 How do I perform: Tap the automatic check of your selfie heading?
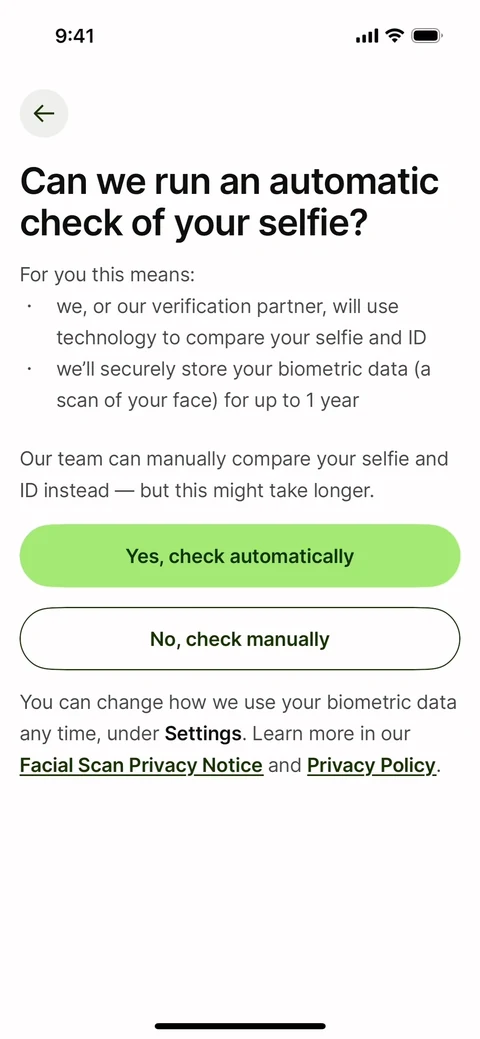click(229, 203)
